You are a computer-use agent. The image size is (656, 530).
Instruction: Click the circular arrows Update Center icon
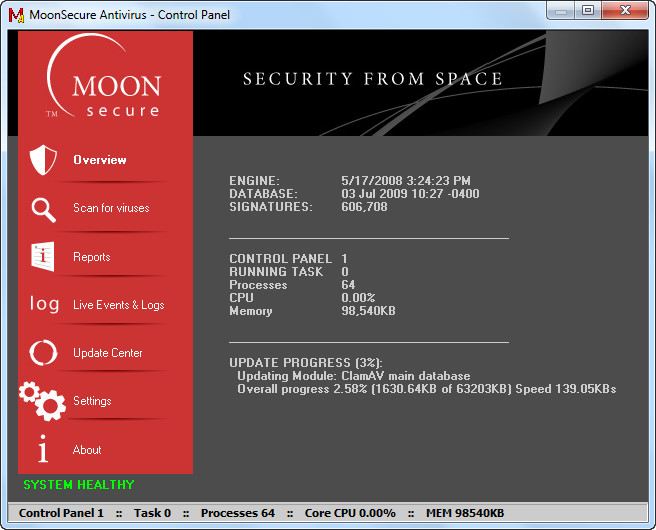point(43,352)
